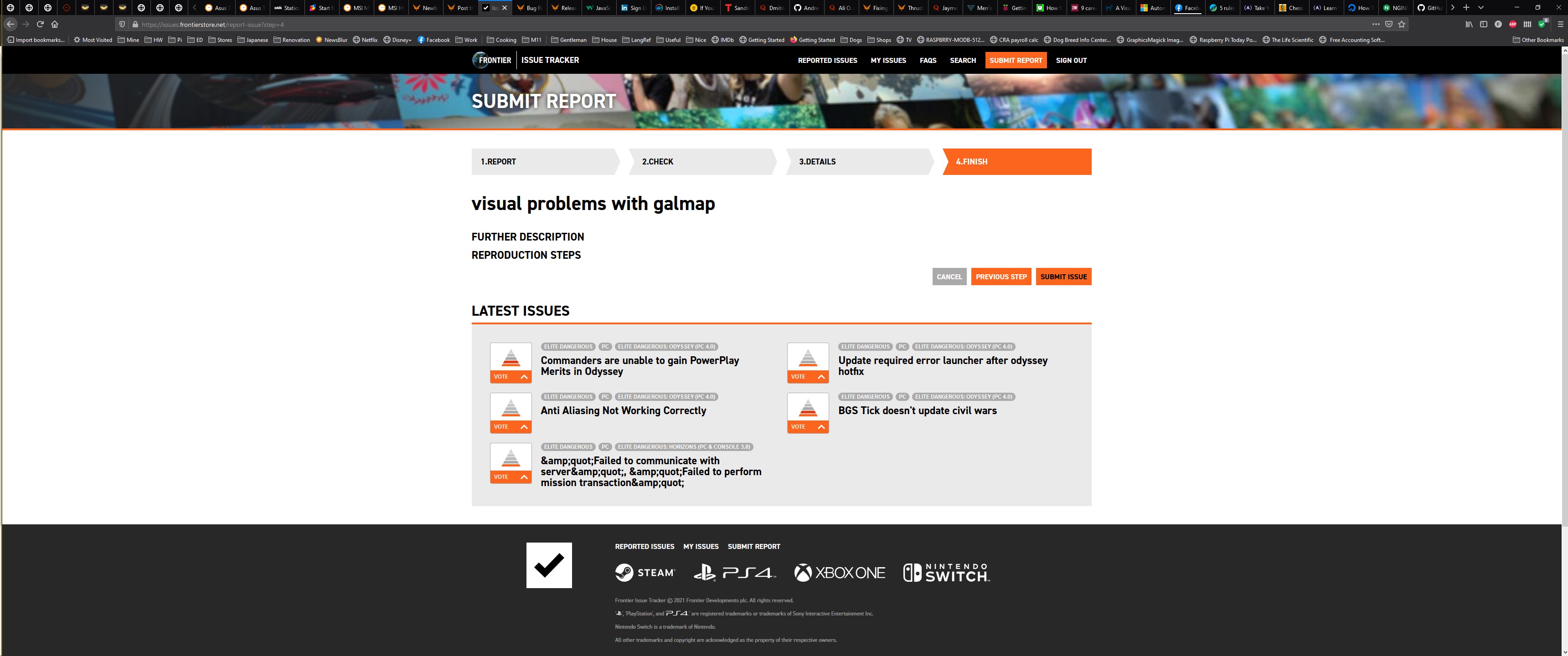1568x656 pixels.
Task: Open the Netflix bookmark
Action: point(365,40)
